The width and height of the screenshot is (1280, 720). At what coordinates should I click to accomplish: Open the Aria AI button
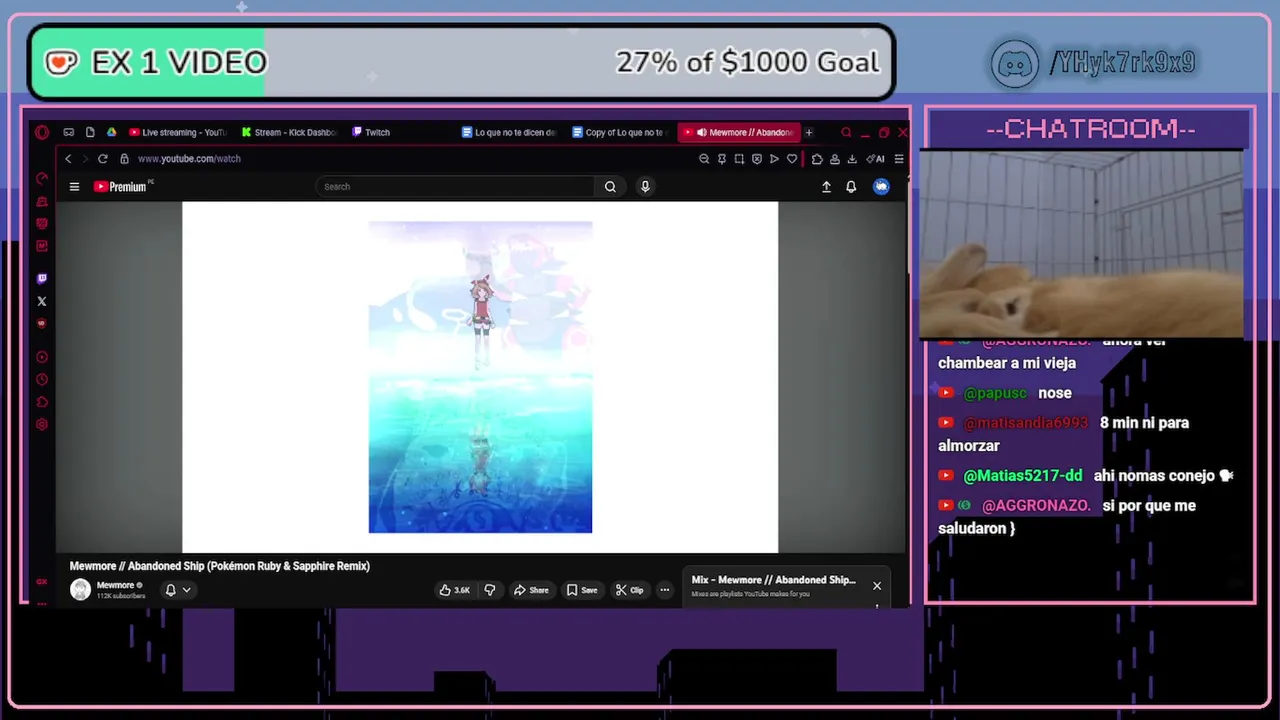[x=876, y=159]
